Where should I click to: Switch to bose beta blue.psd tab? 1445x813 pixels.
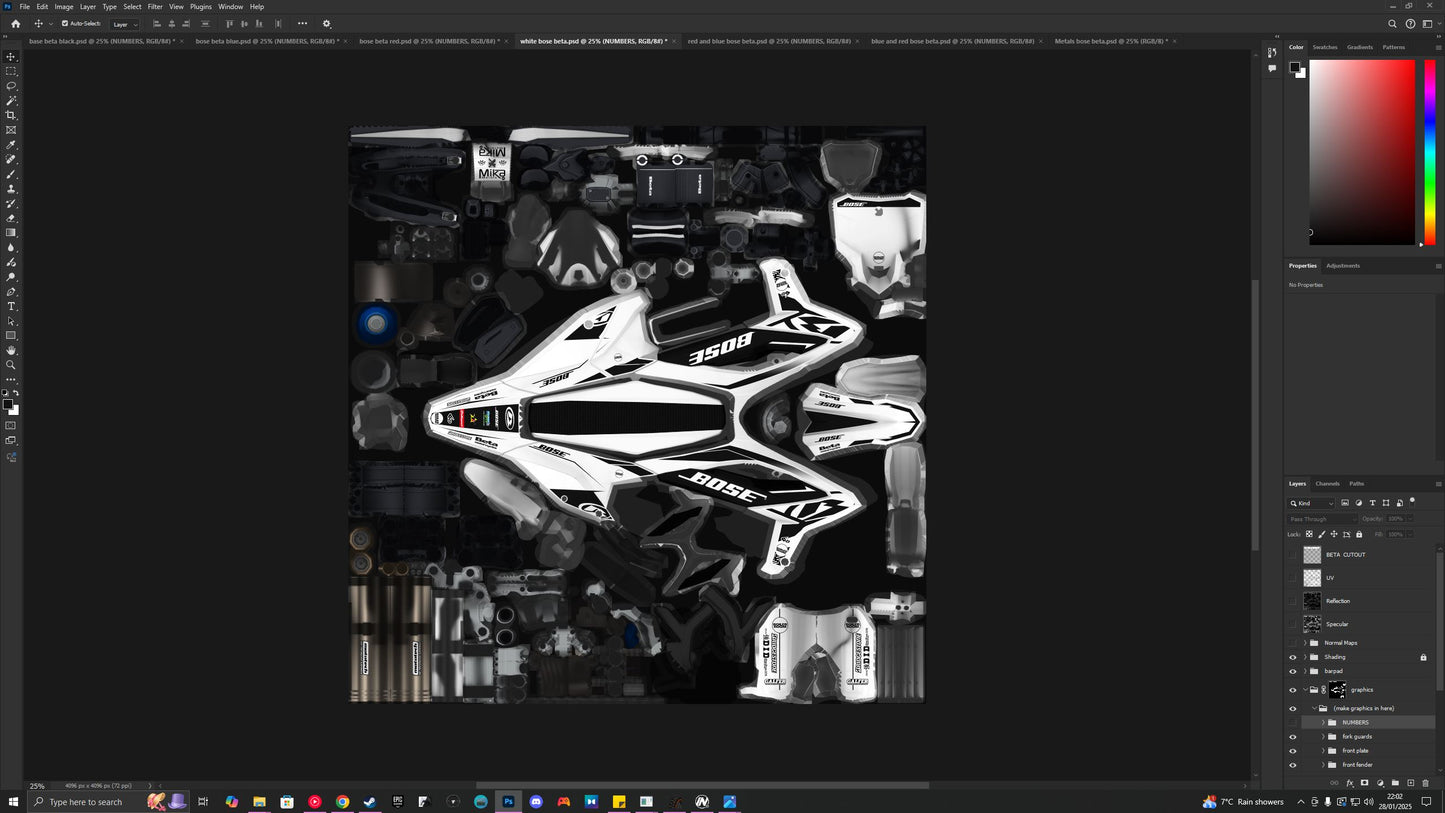266,41
